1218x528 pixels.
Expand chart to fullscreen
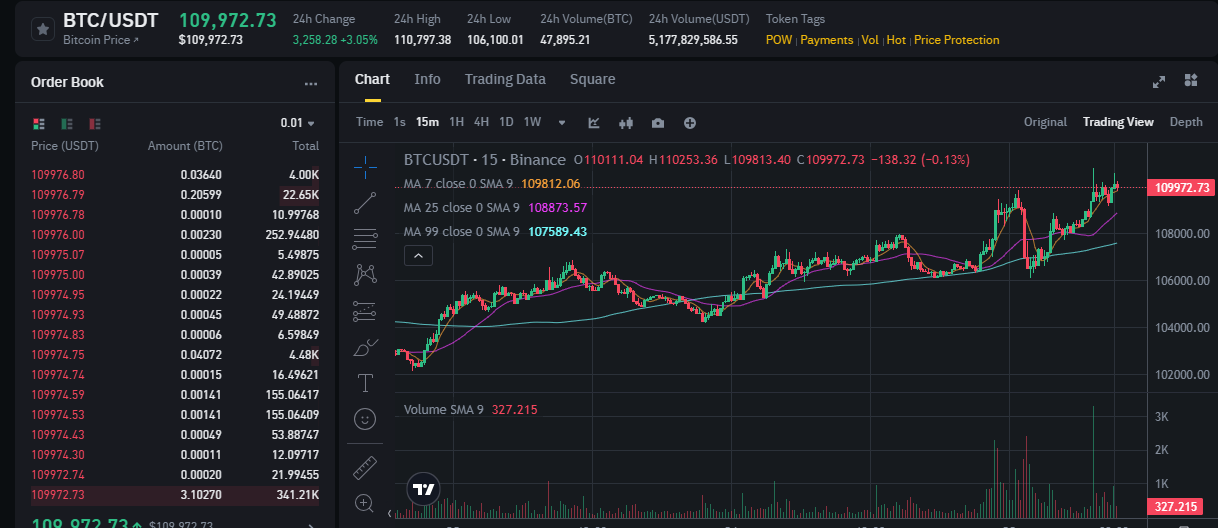[x=1159, y=81]
